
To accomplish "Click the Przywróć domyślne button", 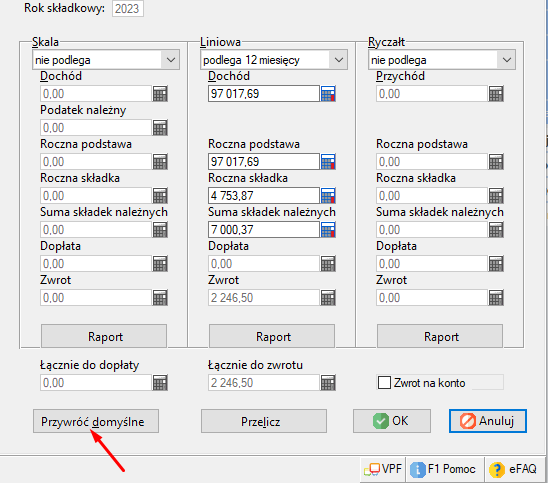I will 96,421.
